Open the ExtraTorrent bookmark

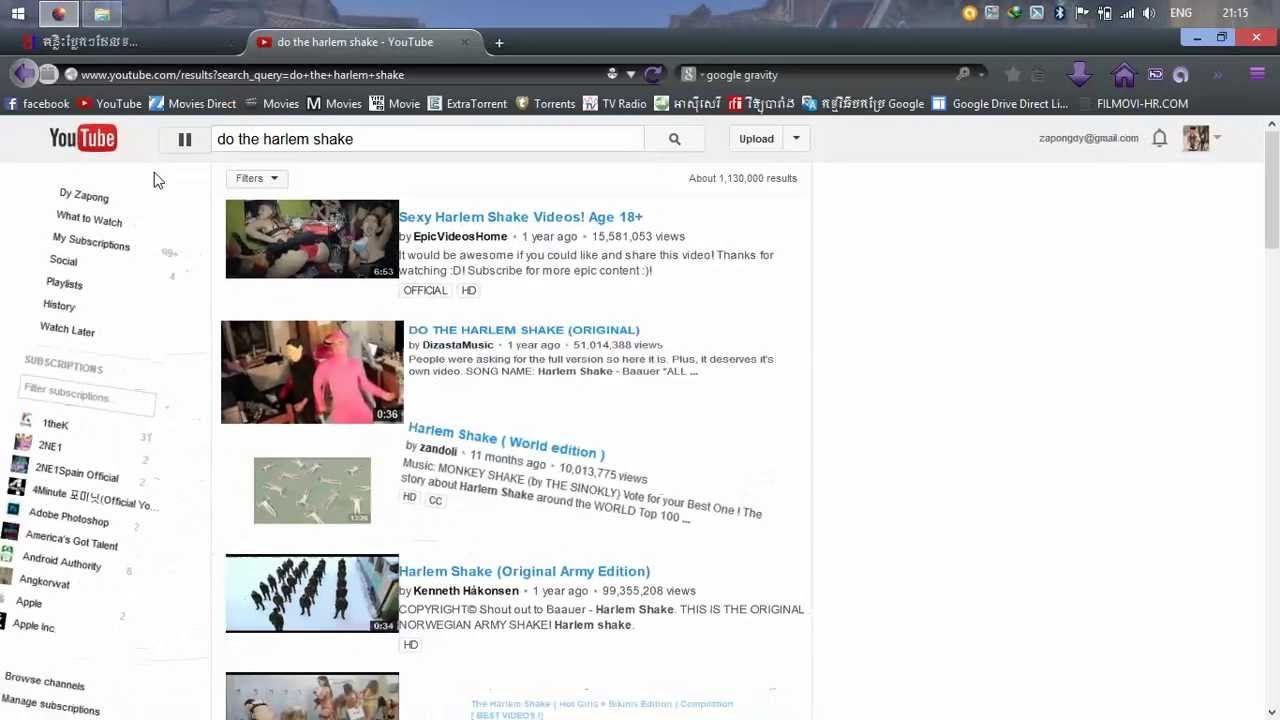[468, 103]
